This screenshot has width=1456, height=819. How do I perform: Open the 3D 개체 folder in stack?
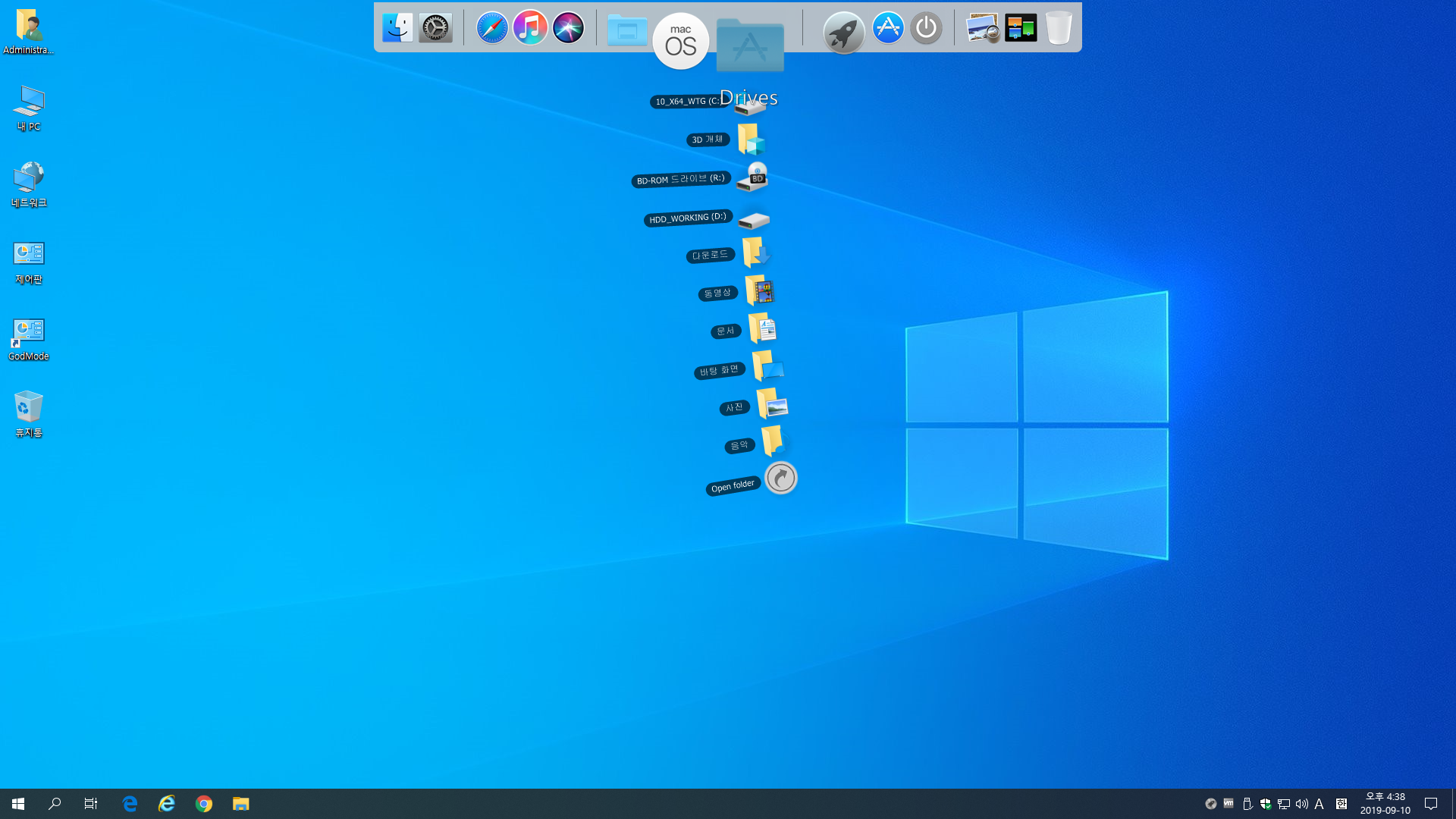pyautogui.click(x=752, y=140)
